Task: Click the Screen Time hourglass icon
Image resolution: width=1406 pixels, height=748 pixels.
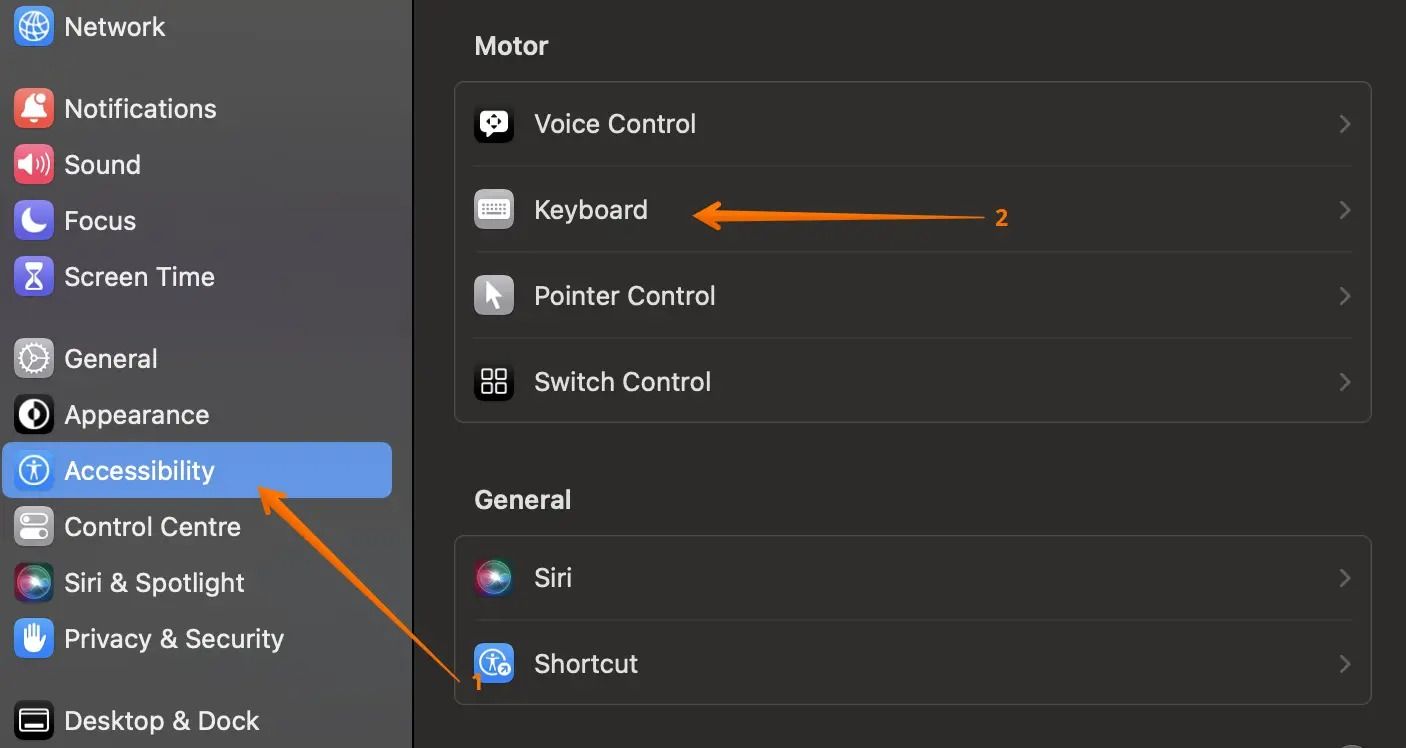Action: [x=34, y=277]
